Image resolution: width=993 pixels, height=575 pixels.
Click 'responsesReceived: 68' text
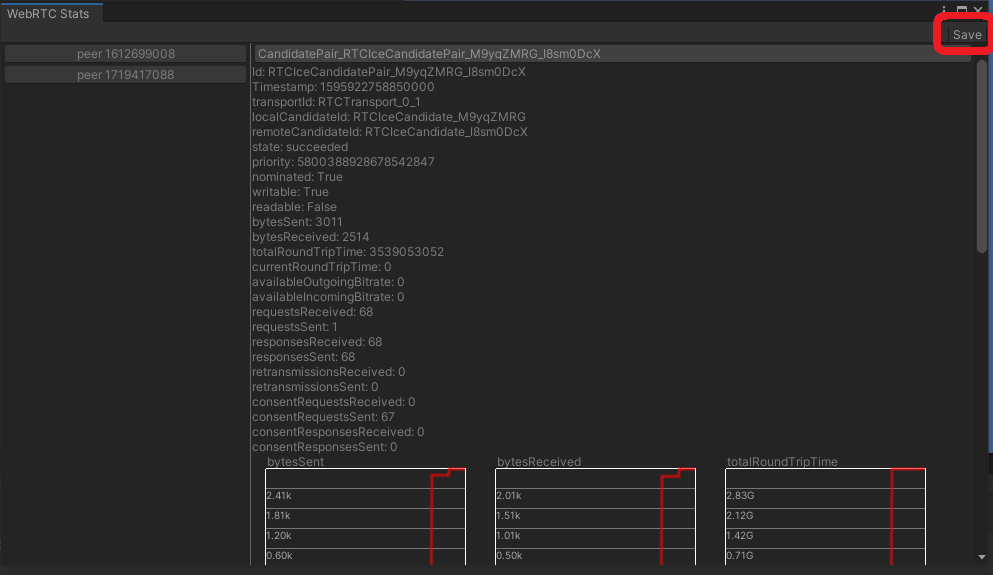click(x=317, y=342)
